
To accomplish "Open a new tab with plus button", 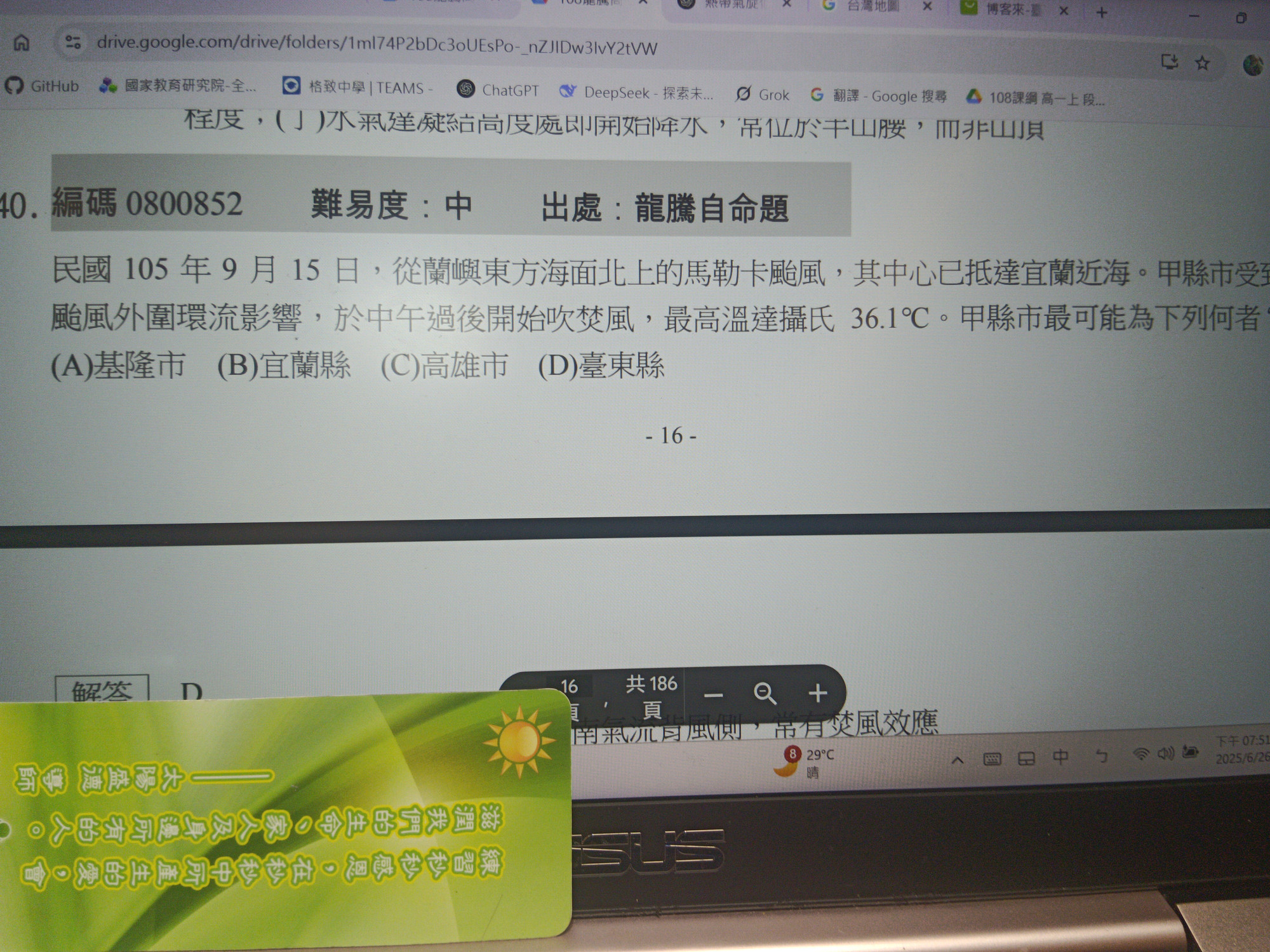I will pyautogui.click(x=1102, y=13).
